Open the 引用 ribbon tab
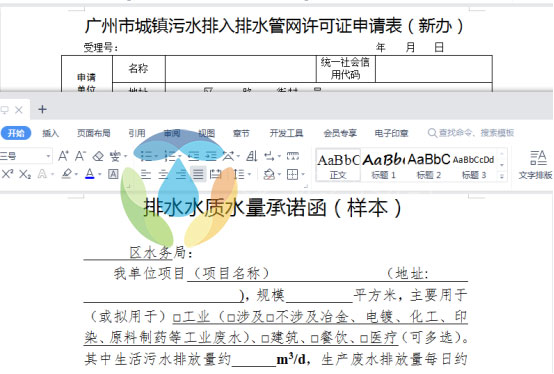 (x=137, y=133)
